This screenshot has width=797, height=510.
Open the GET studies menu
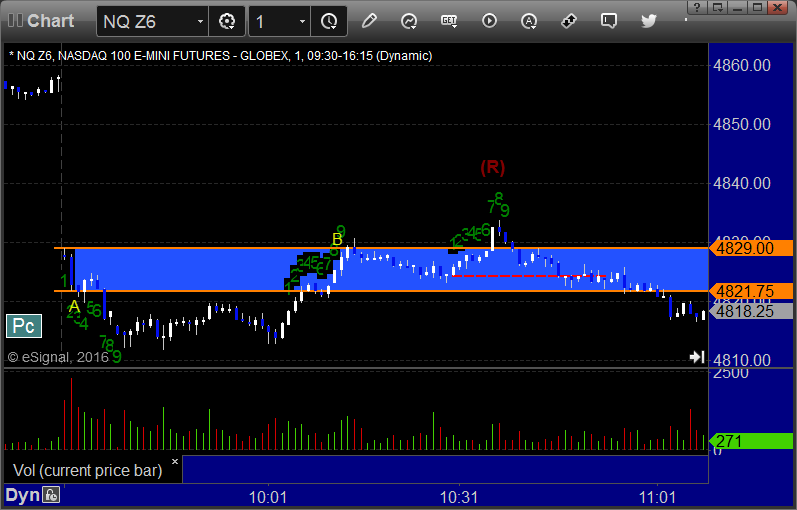coord(449,21)
